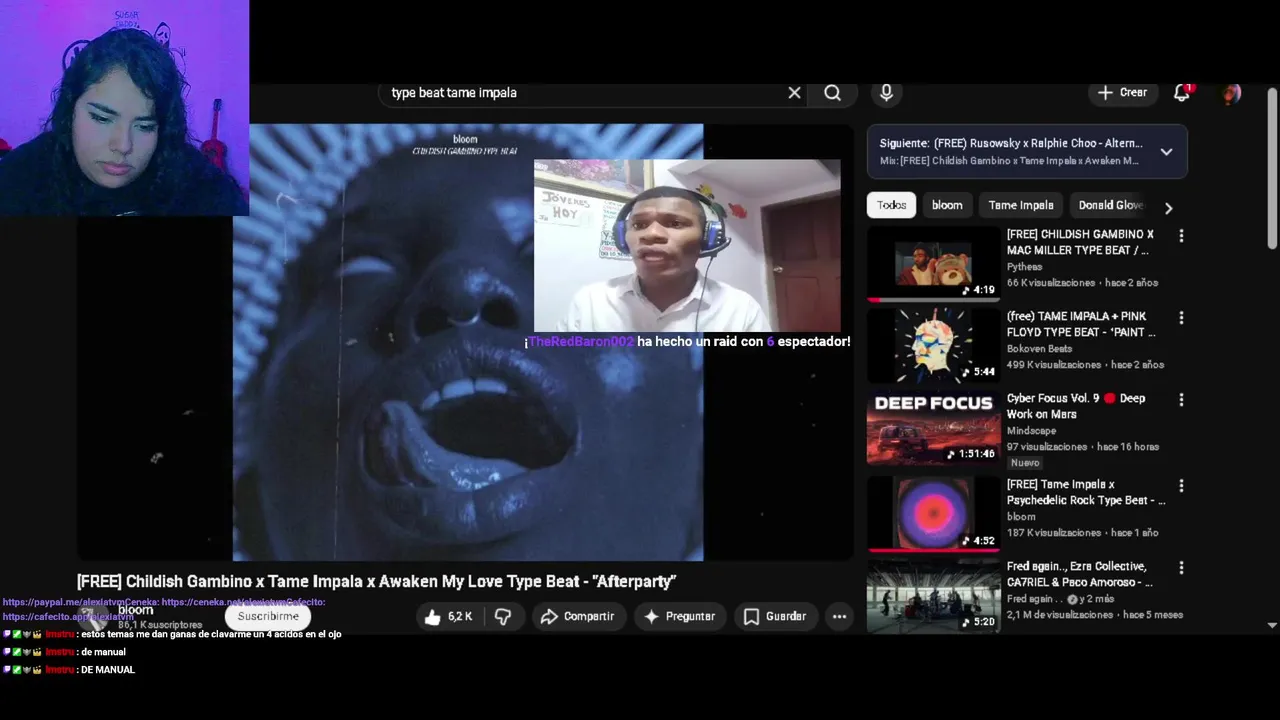Click the Compartir share button
This screenshot has height=720, width=1280.
click(578, 617)
